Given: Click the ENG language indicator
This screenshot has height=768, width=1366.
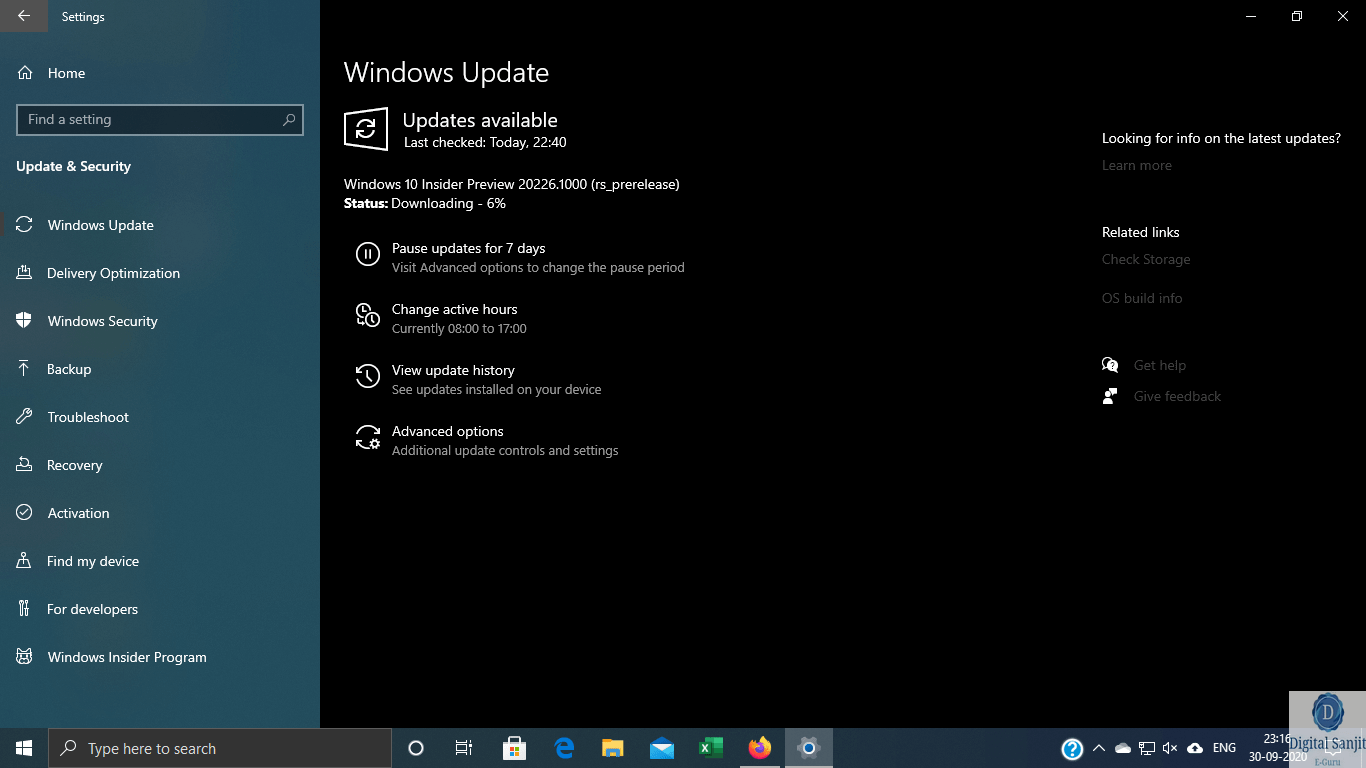Looking at the screenshot, I should coord(1224,748).
